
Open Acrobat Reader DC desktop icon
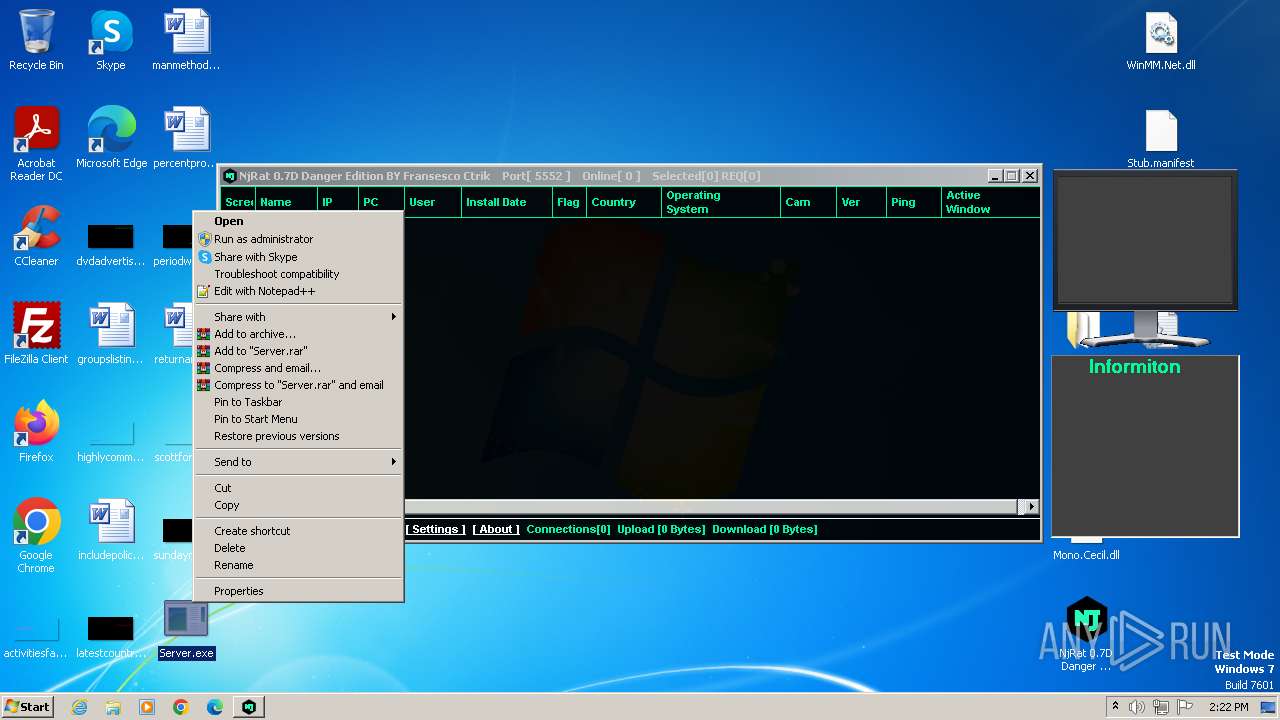pos(36,144)
